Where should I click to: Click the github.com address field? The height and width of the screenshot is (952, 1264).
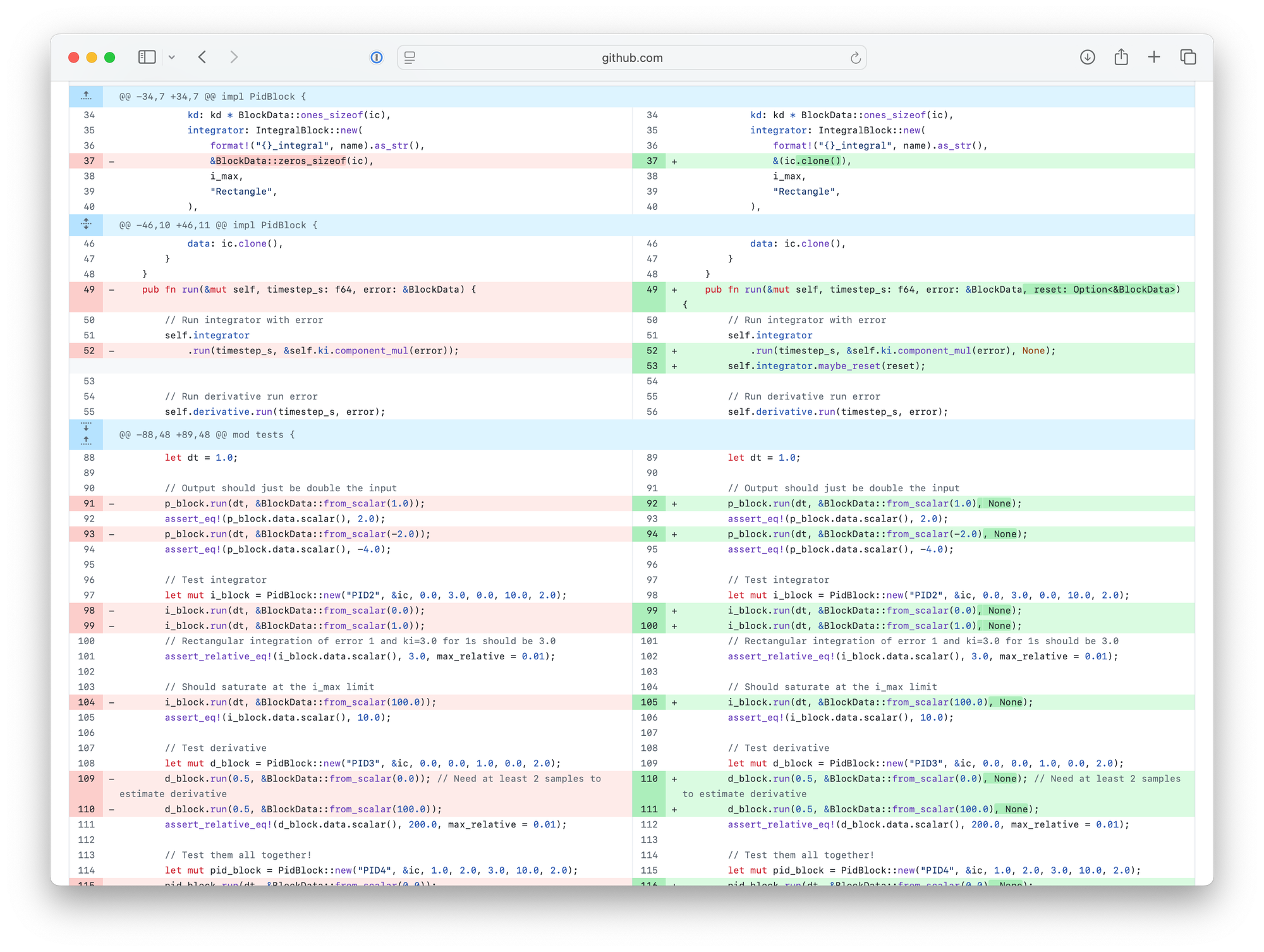(x=632, y=58)
